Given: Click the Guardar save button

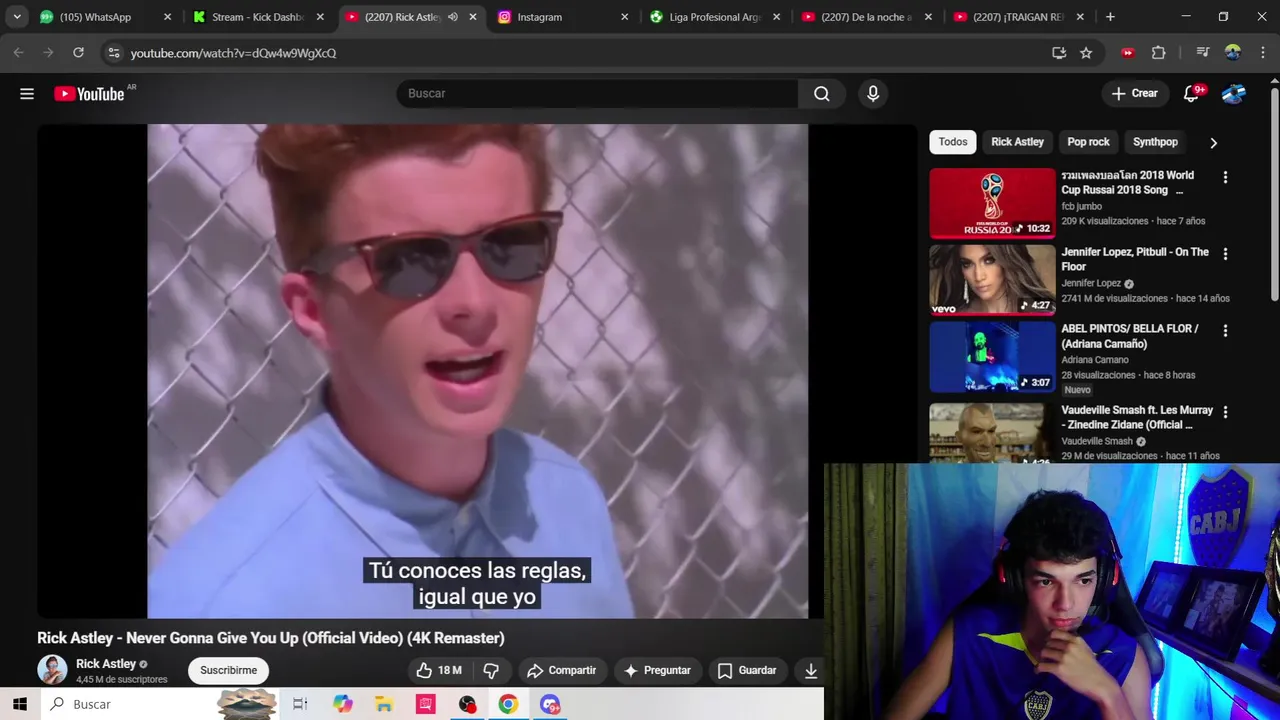Looking at the screenshot, I should pyautogui.click(x=747, y=671).
